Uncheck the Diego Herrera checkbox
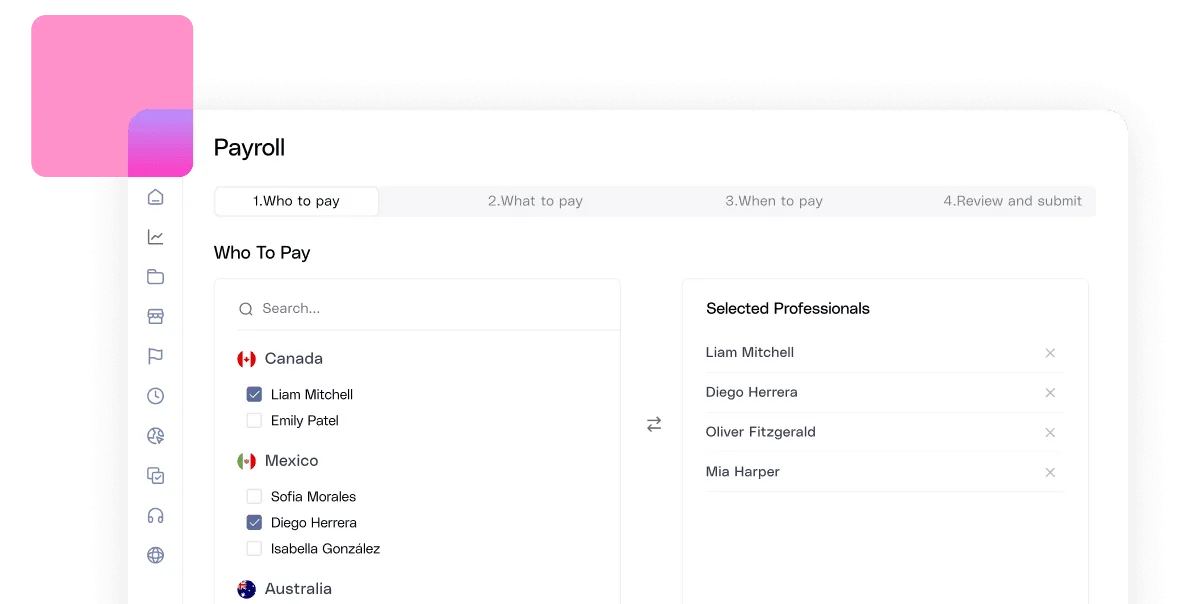The width and height of the screenshot is (1200, 604). pos(254,522)
